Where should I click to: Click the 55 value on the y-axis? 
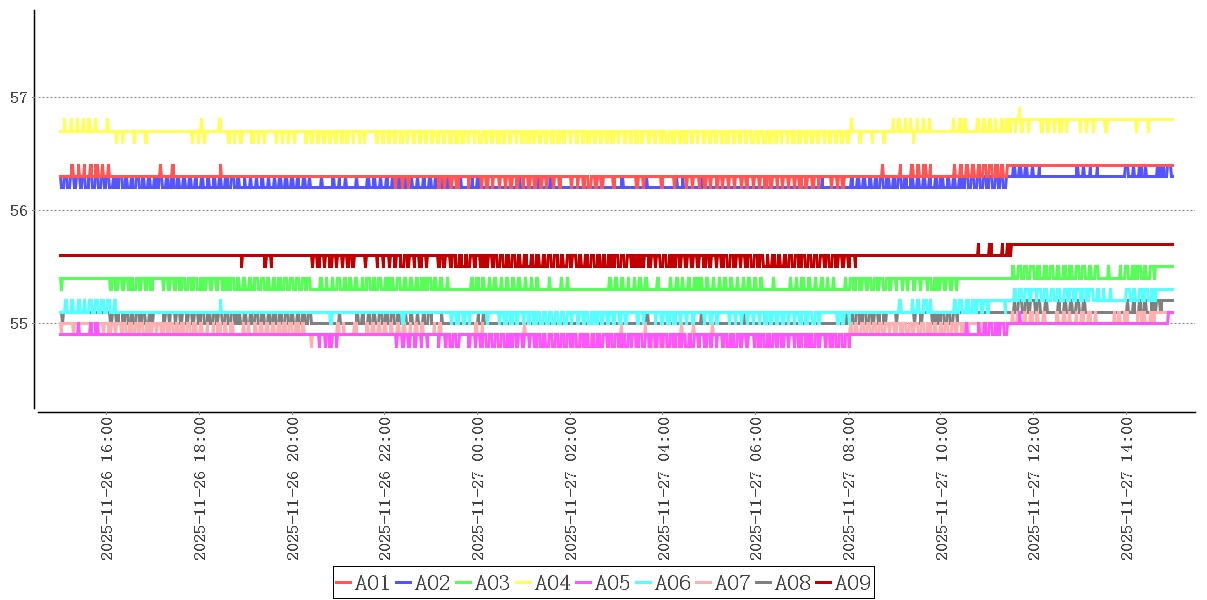pos(19,324)
